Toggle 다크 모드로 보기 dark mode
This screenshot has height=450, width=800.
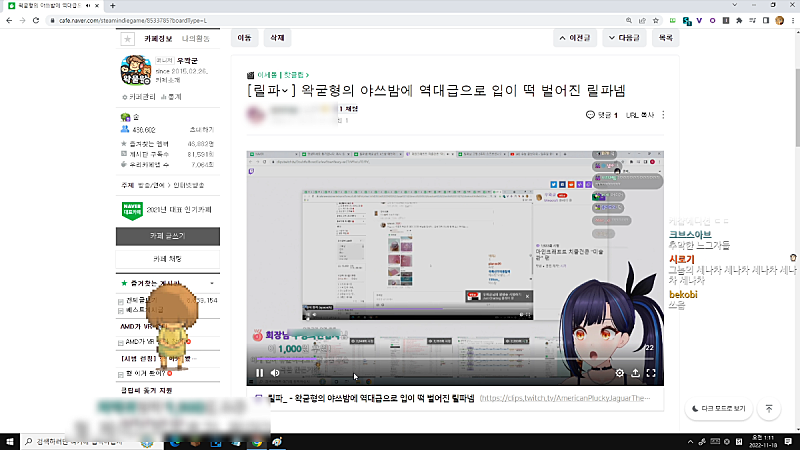[718, 409]
